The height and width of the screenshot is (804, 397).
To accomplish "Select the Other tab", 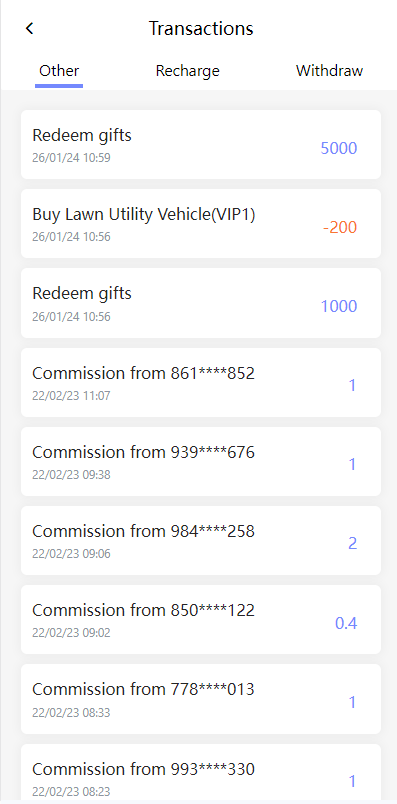I will 59,71.
